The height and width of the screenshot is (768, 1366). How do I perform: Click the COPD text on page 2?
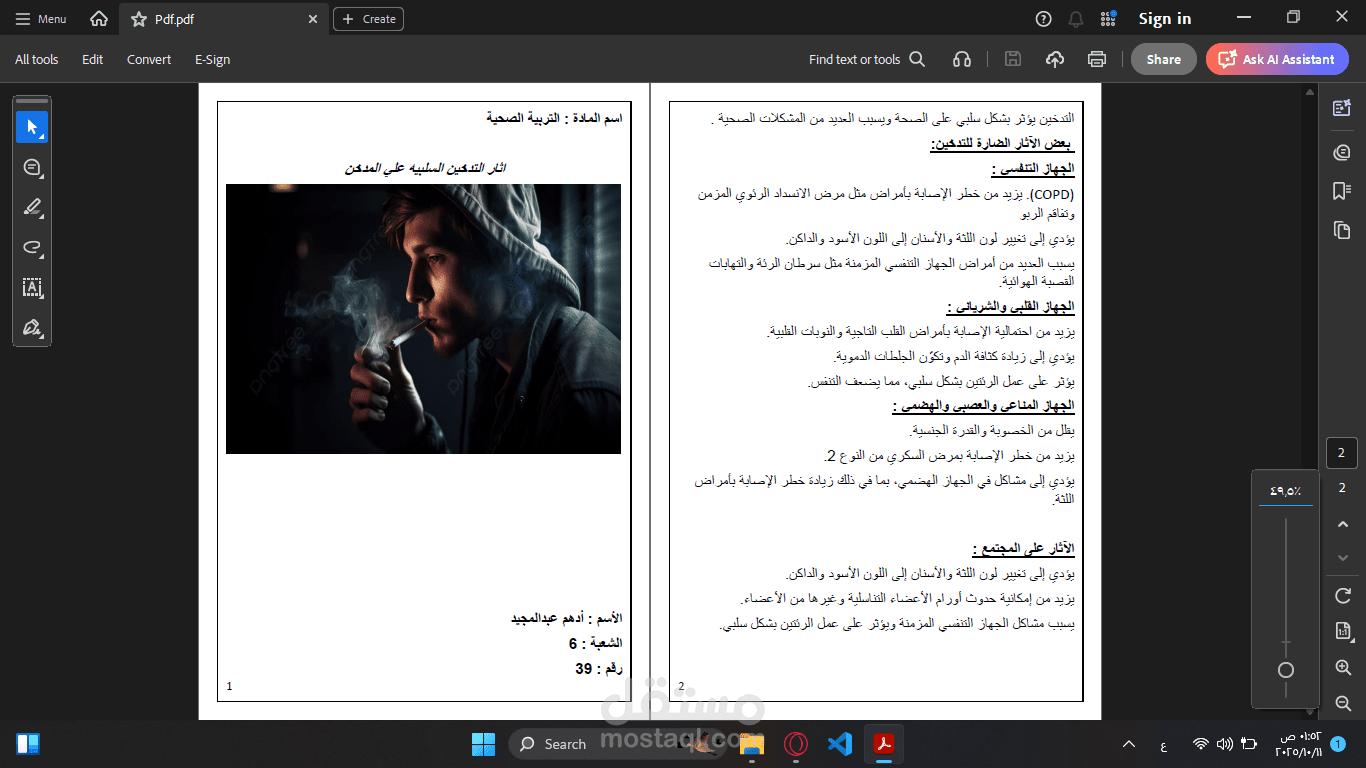coord(1050,194)
